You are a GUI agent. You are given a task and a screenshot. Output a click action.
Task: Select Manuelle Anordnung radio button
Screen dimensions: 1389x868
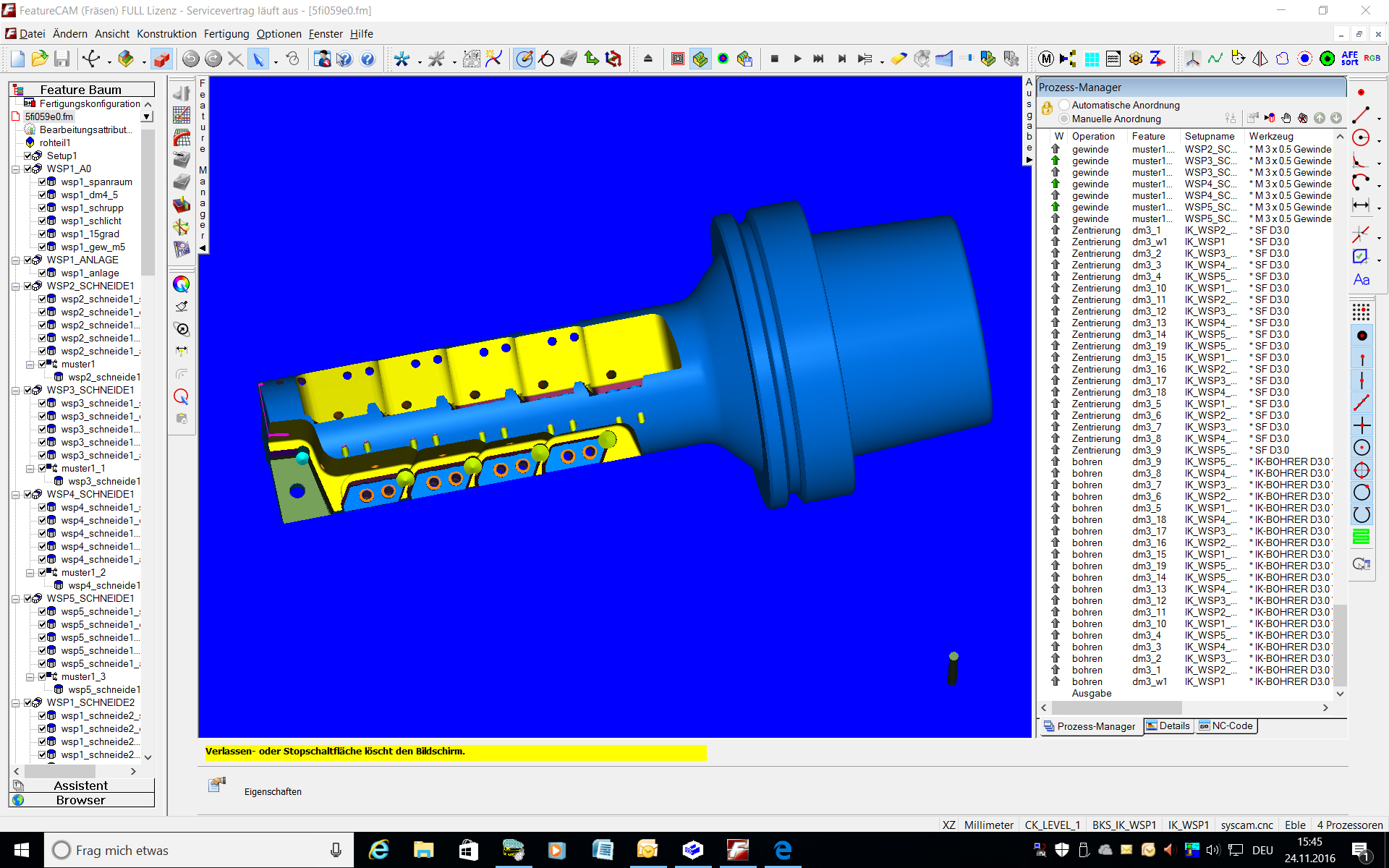pyautogui.click(x=1064, y=119)
